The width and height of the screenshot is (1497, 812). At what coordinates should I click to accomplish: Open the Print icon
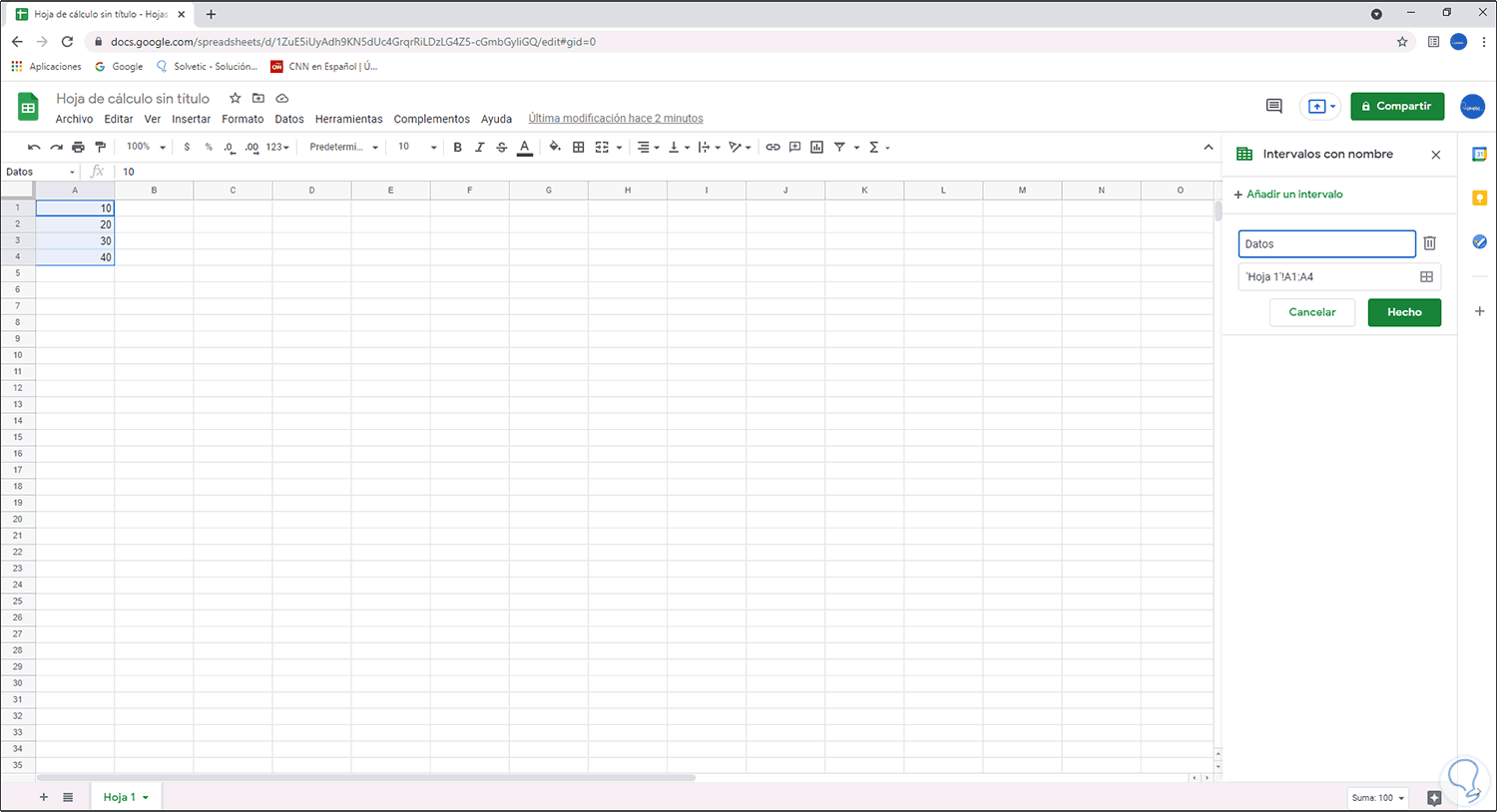coord(78,147)
